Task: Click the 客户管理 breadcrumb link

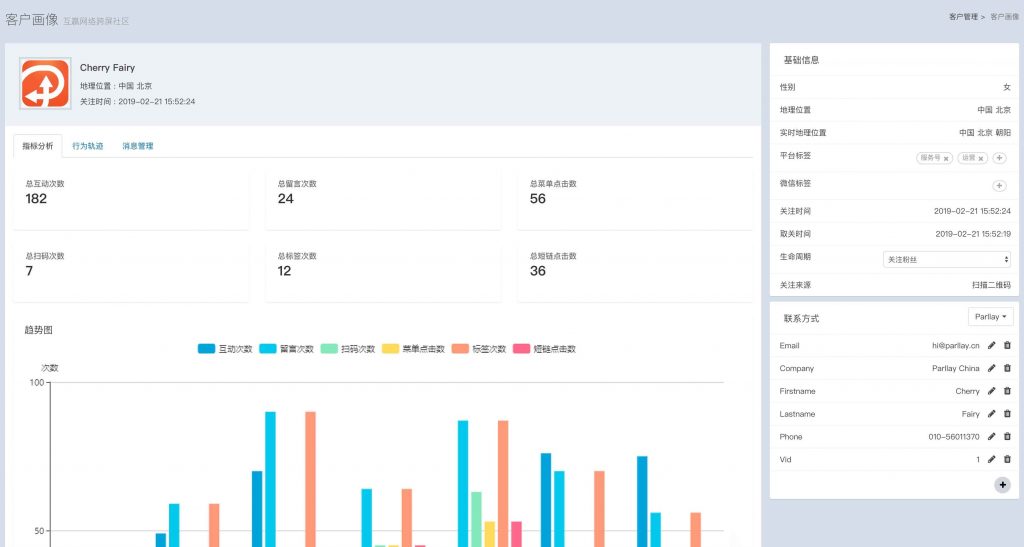Action: 963,17
